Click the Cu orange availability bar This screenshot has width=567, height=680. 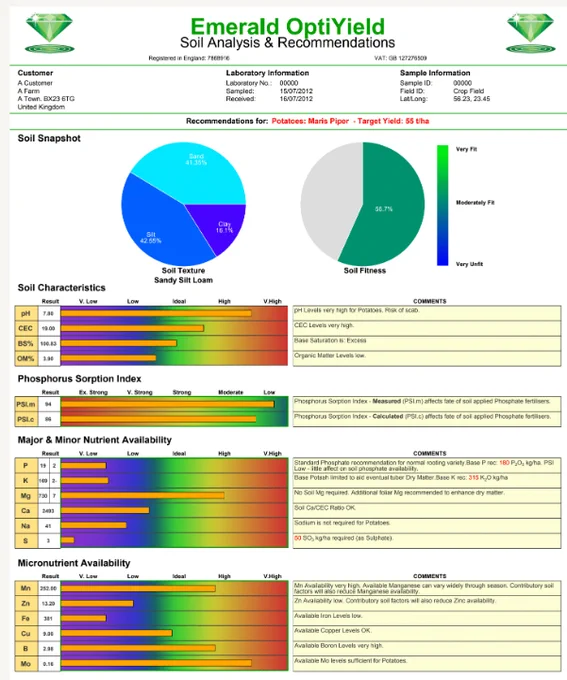tap(117, 634)
